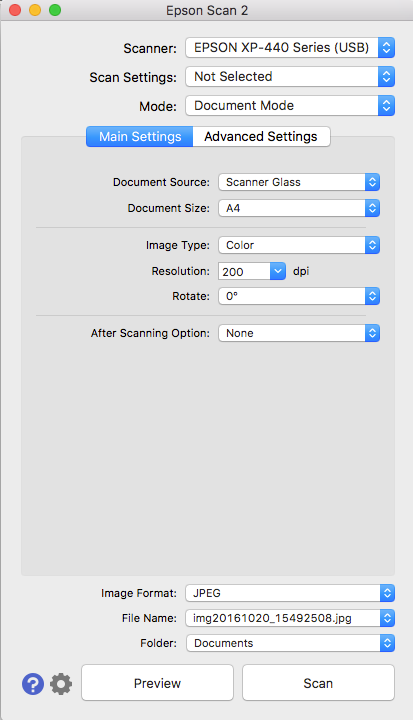Open the Image Type Color dropdown
Screen dimensions: 413x720
pyautogui.click(x=299, y=245)
